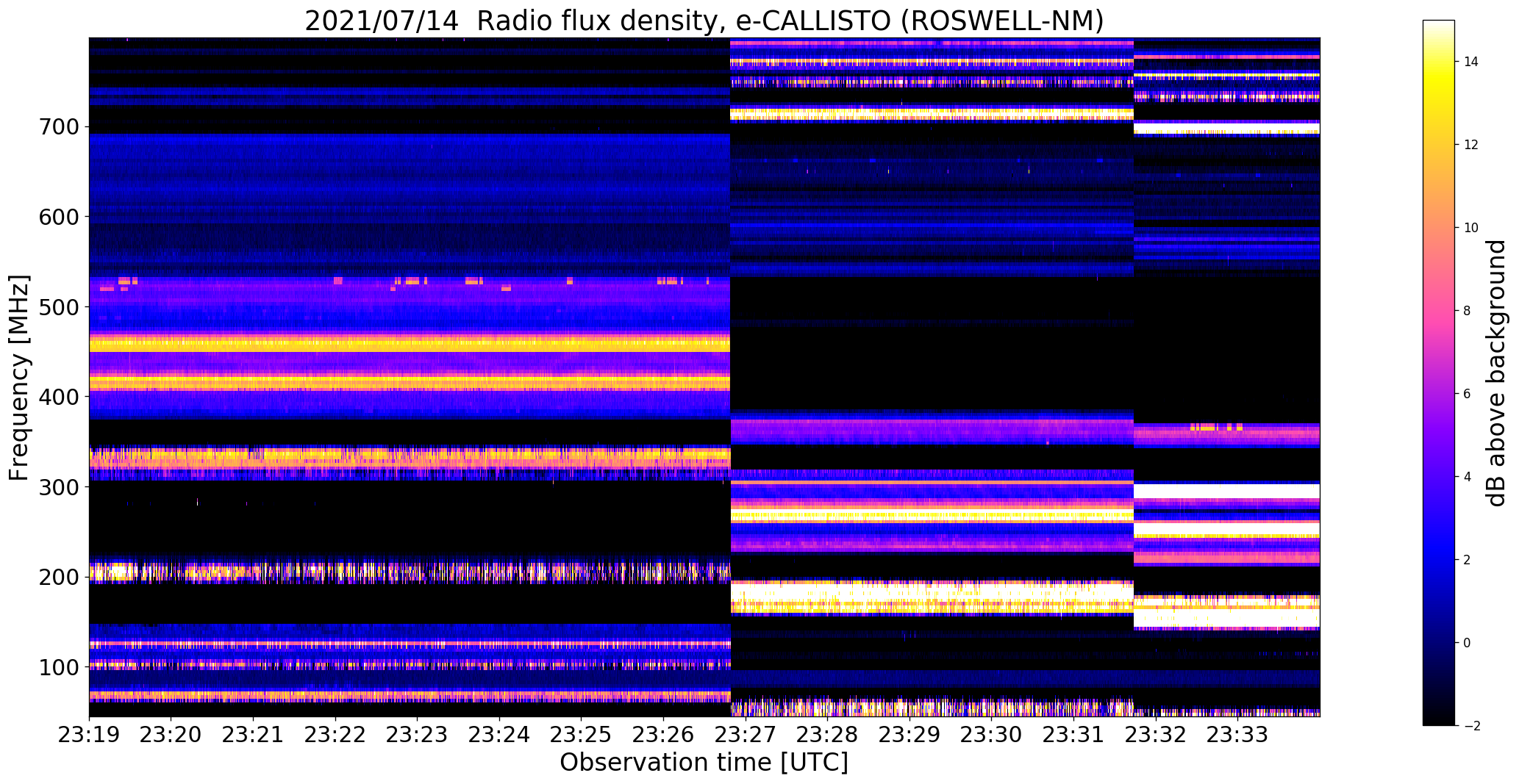Image resolution: width=1519 pixels, height=784 pixels.
Task: Click the 23:31 time tick label
Action: 1074,735
